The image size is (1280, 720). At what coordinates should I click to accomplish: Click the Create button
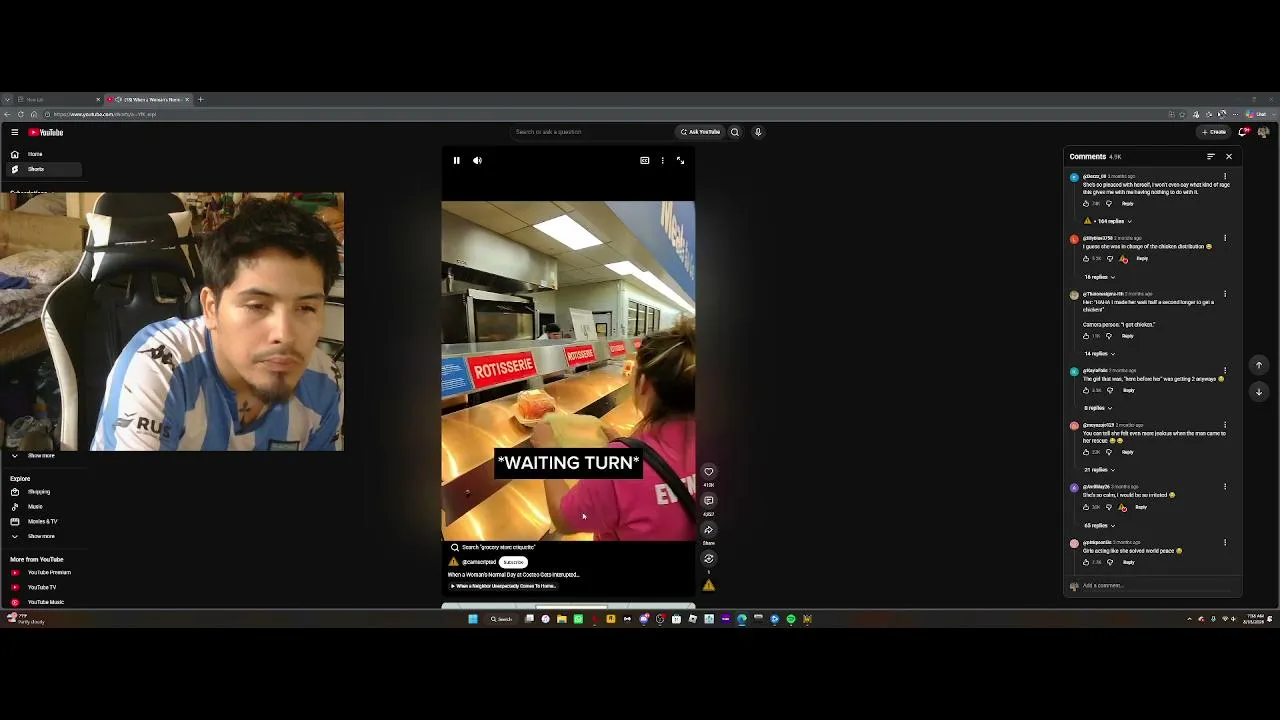coord(1214,132)
